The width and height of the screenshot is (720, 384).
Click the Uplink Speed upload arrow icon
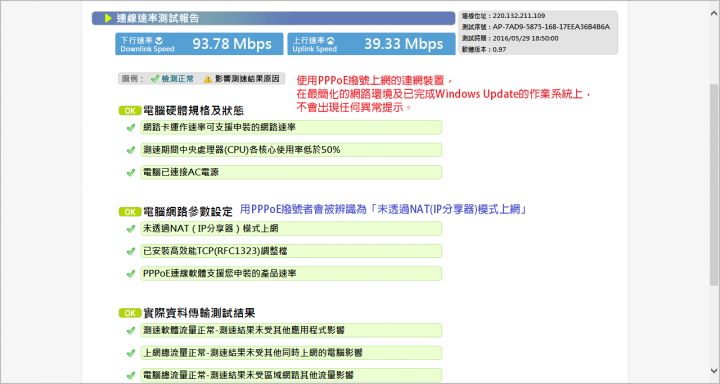(331, 41)
